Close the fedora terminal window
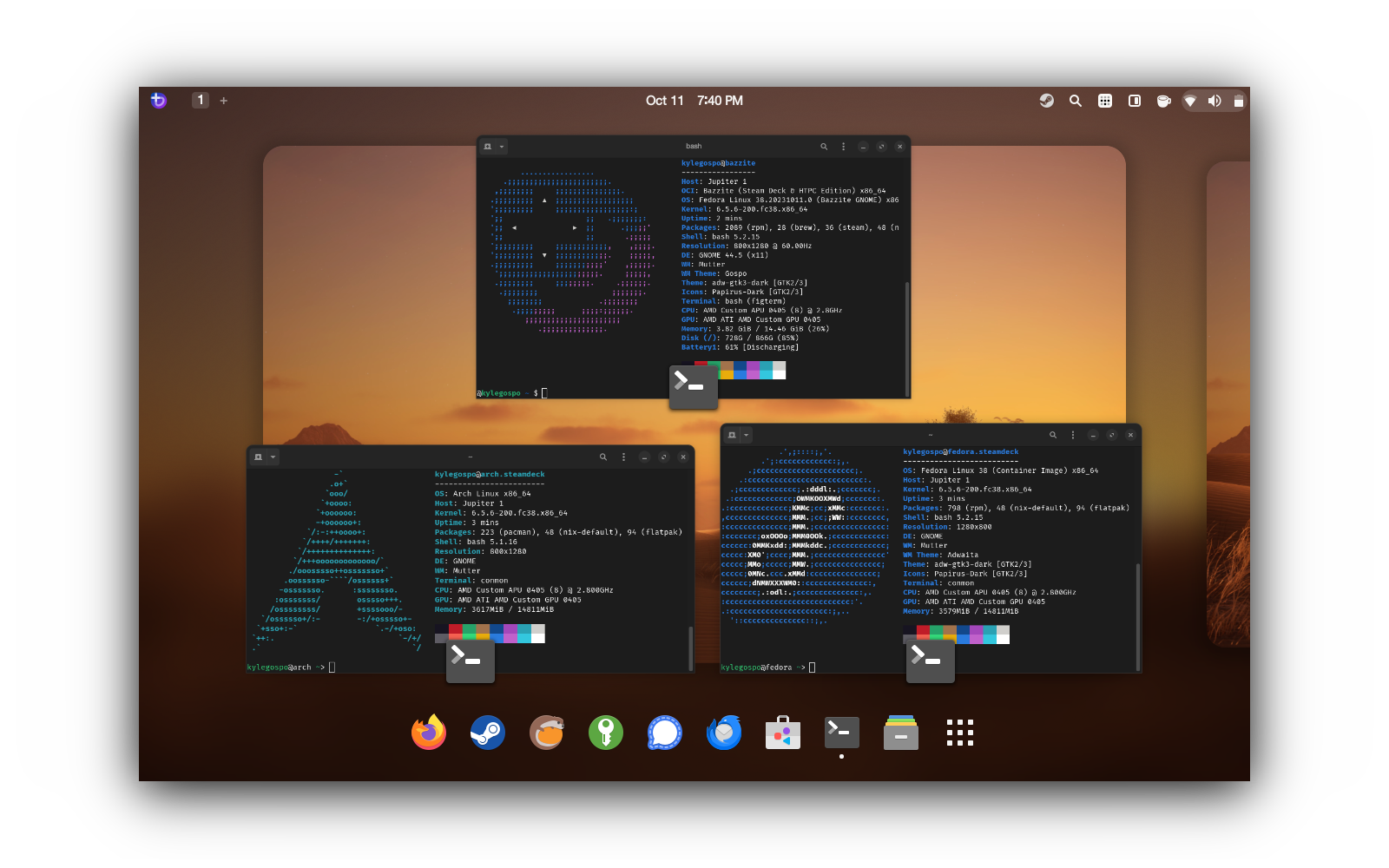This screenshot has width=1389, height=868. click(1130, 435)
